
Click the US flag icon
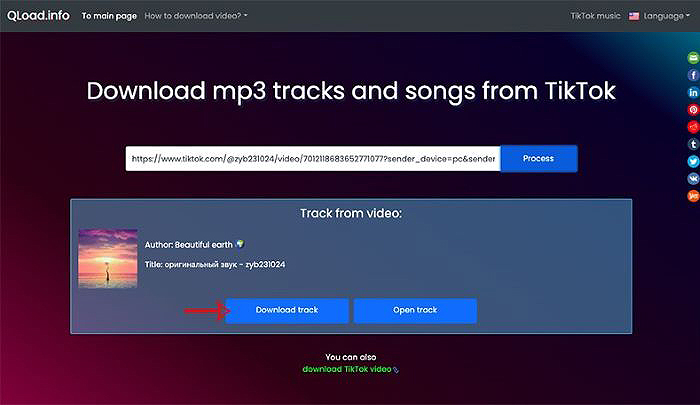pos(634,16)
